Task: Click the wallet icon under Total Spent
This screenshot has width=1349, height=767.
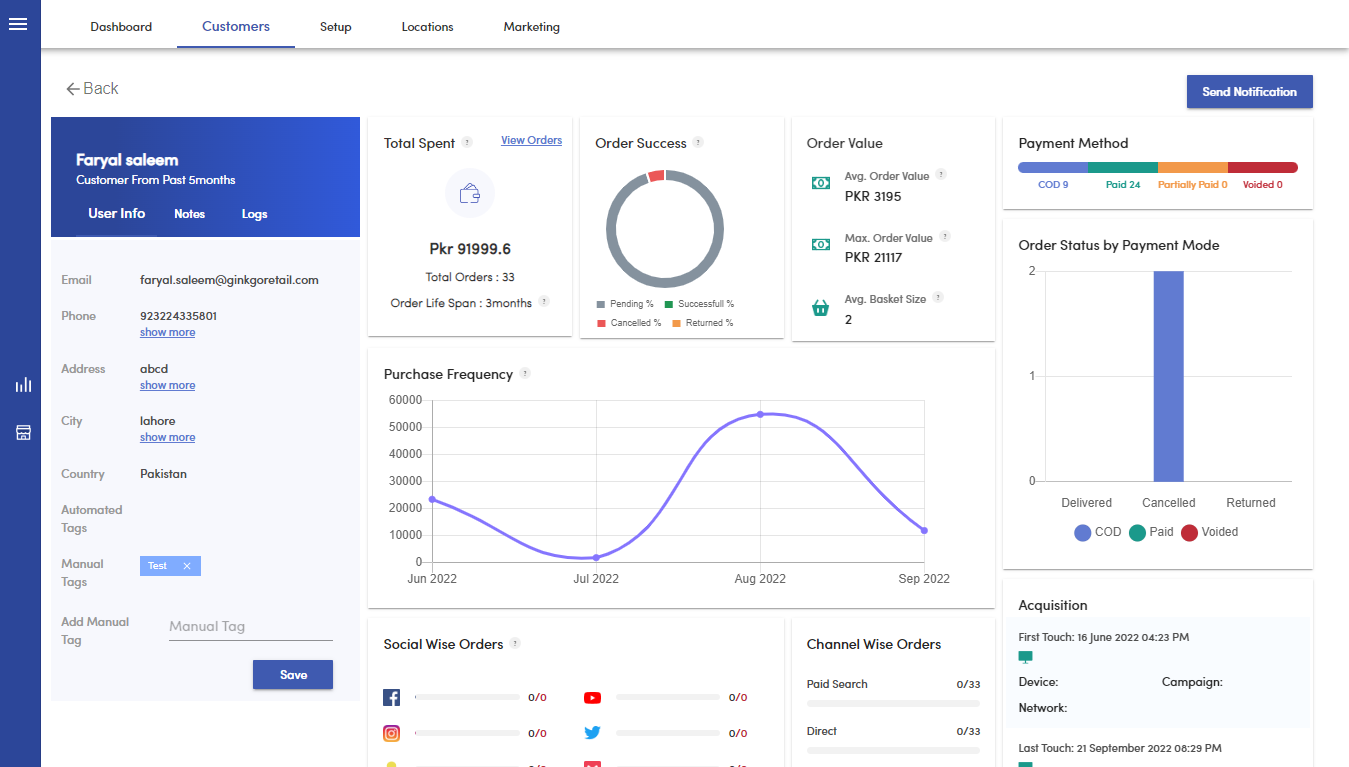Action: [470, 194]
